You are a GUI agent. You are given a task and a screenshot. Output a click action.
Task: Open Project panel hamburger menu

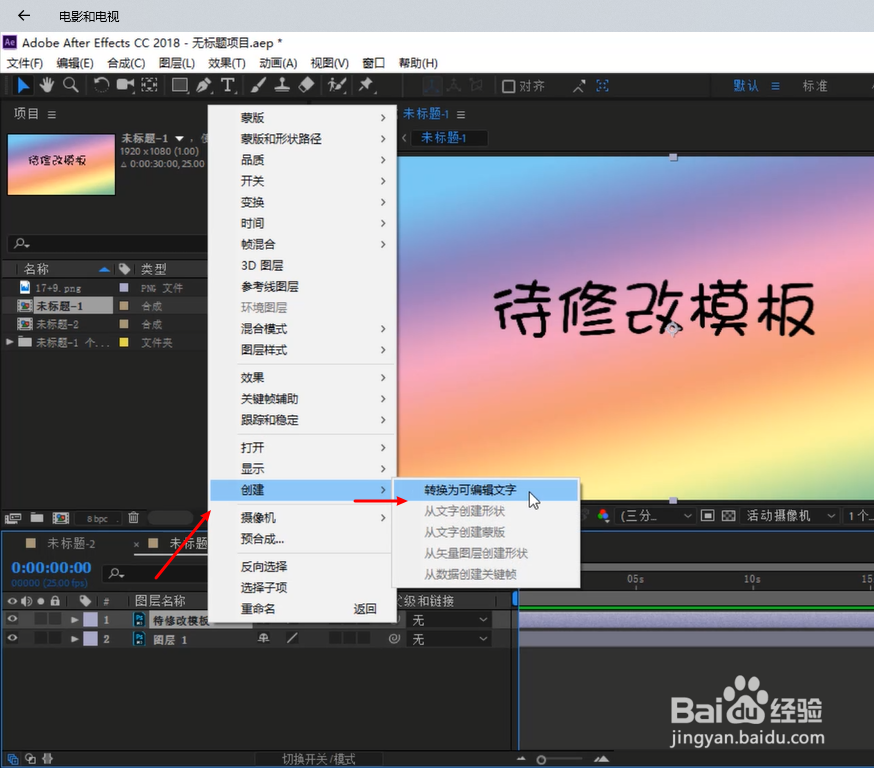click(52, 114)
